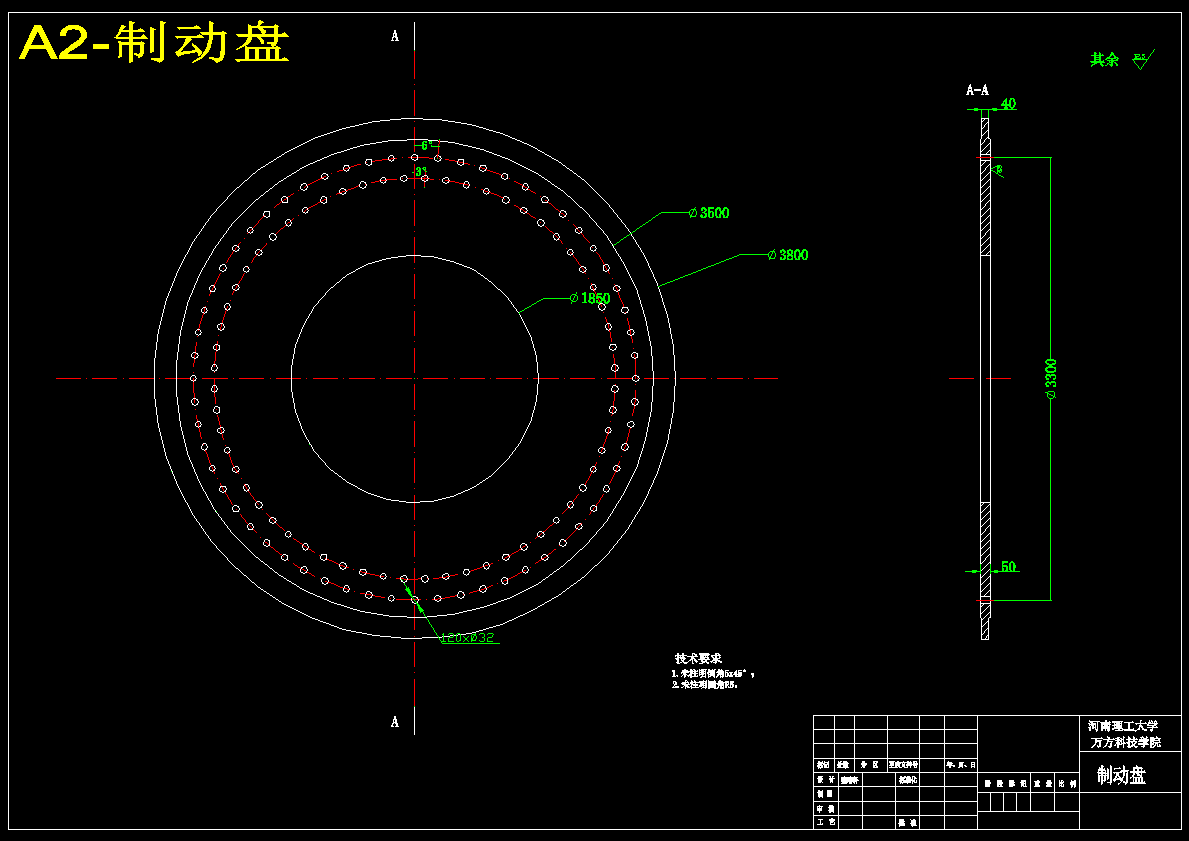Select the ⌀3500 diameter dimension label
Viewport: 1189px width, 841px height.
(710, 213)
